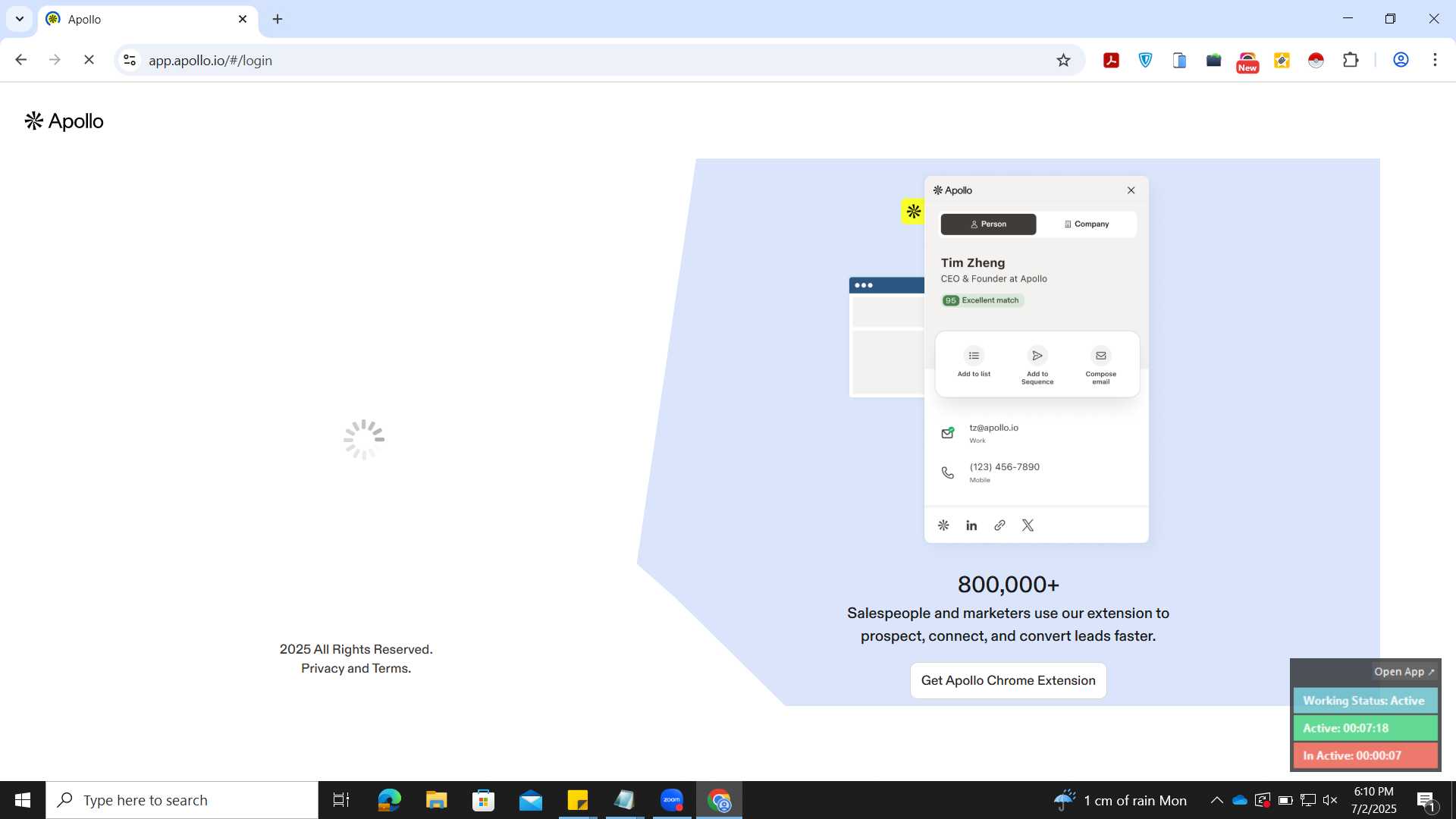Click the Compose email icon
The height and width of the screenshot is (819, 1456).
click(1100, 356)
